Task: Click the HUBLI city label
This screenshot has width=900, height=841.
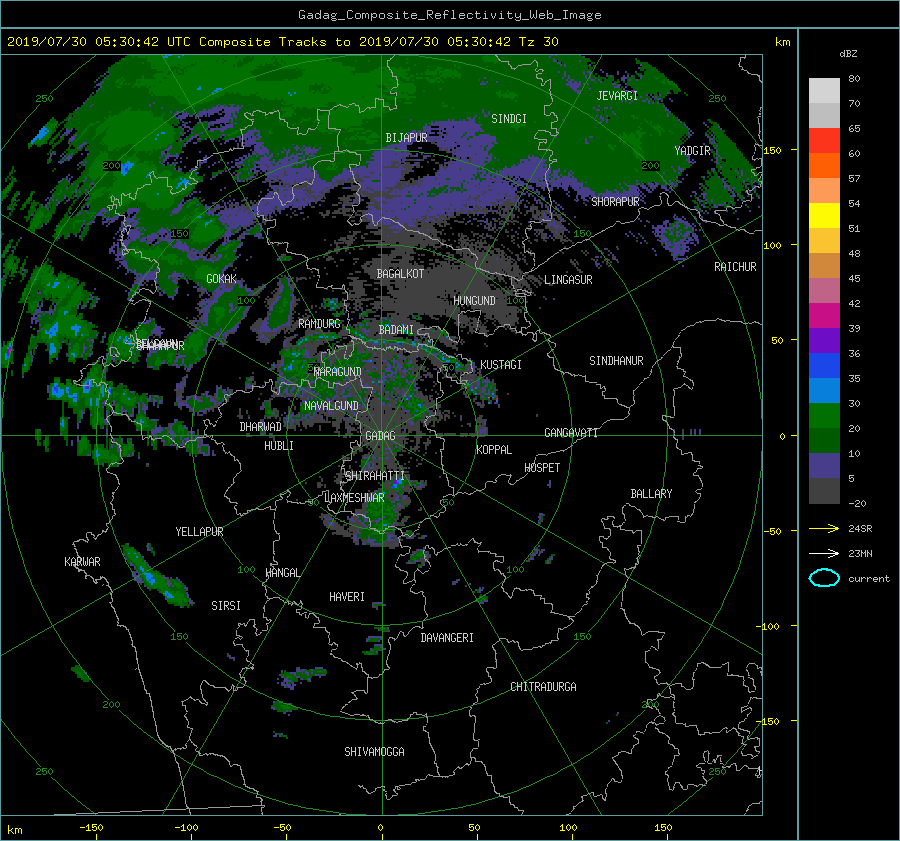Action: [279, 445]
